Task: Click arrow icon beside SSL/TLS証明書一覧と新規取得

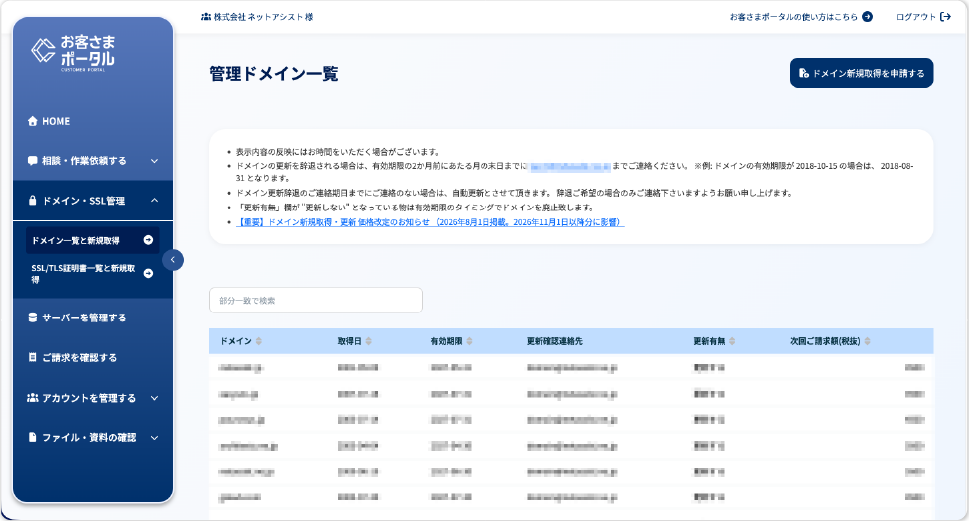Action: pyautogui.click(x=148, y=273)
